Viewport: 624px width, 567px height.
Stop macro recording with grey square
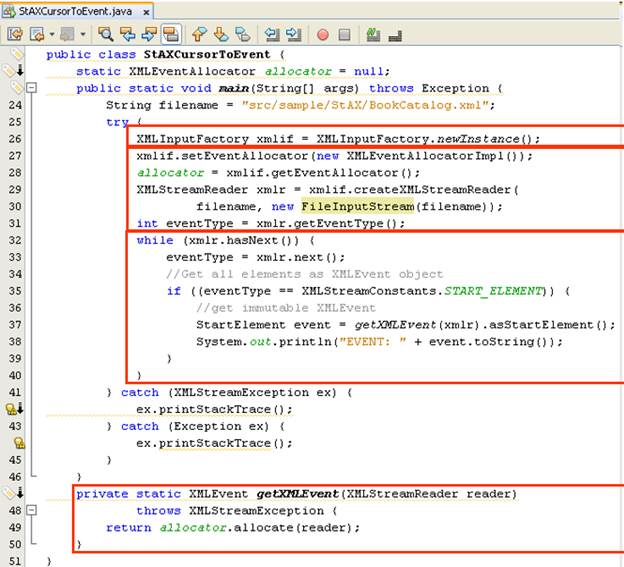[x=345, y=35]
